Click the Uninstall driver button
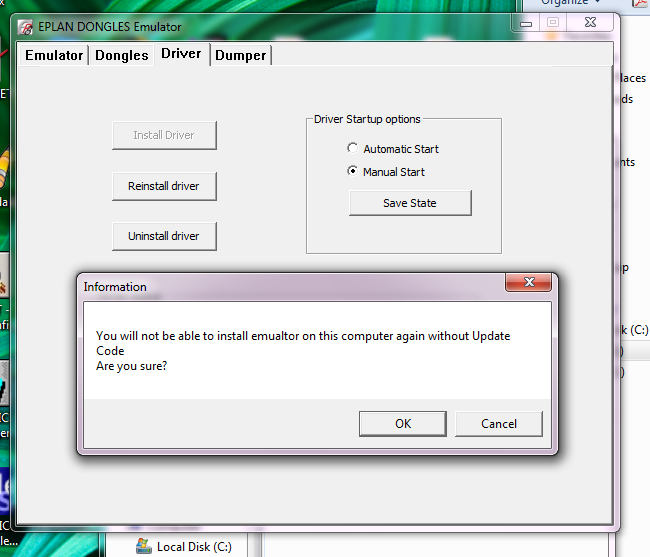The width and height of the screenshot is (650, 557). (x=164, y=236)
